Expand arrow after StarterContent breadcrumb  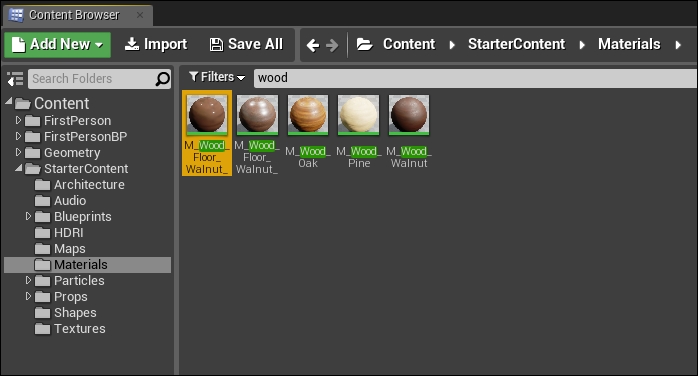[582, 45]
